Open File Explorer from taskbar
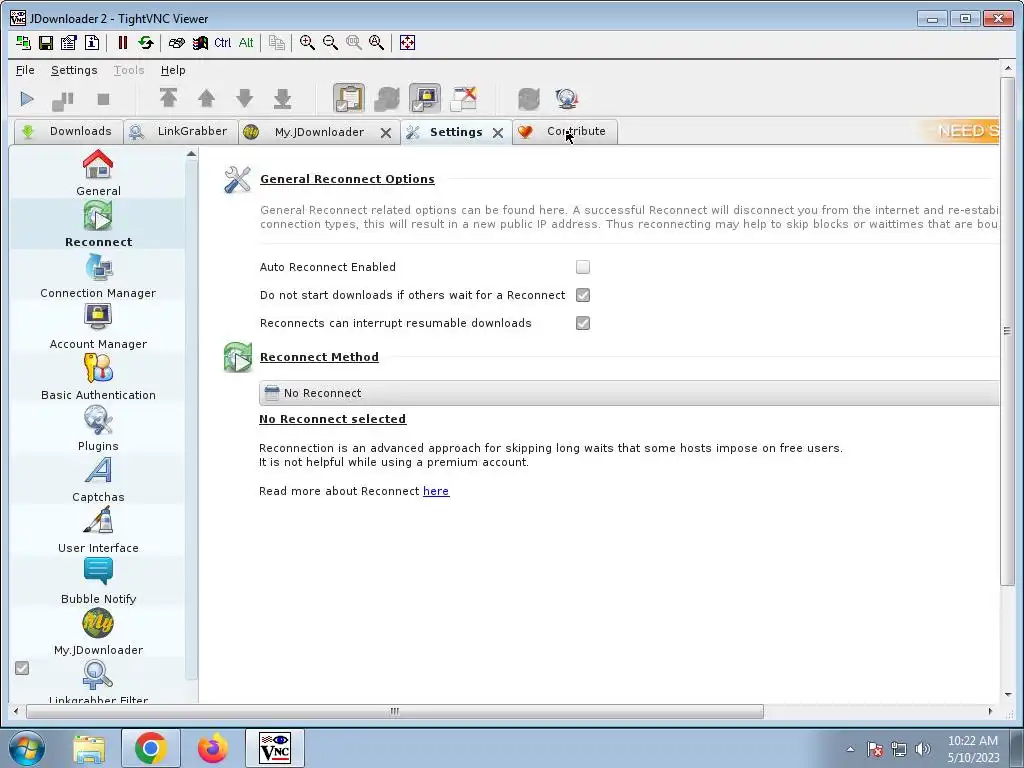Screen dimensions: 1024x768 [89, 748]
